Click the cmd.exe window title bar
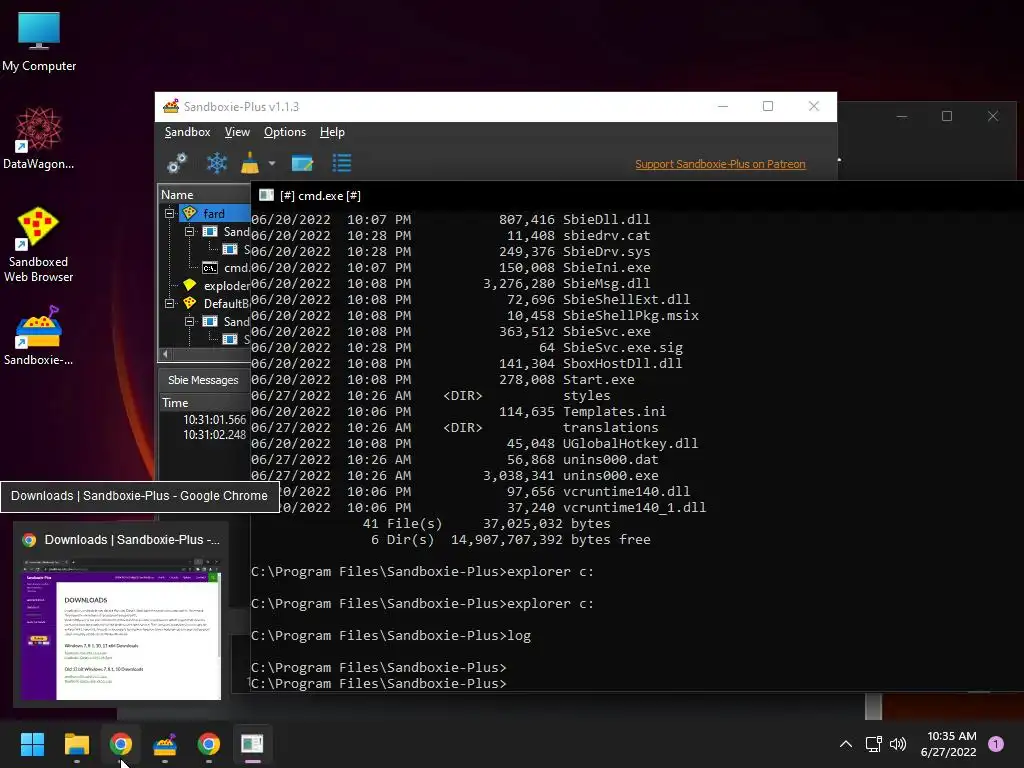Image resolution: width=1024 pixels, height=768 pixels. tap(637, 195)
